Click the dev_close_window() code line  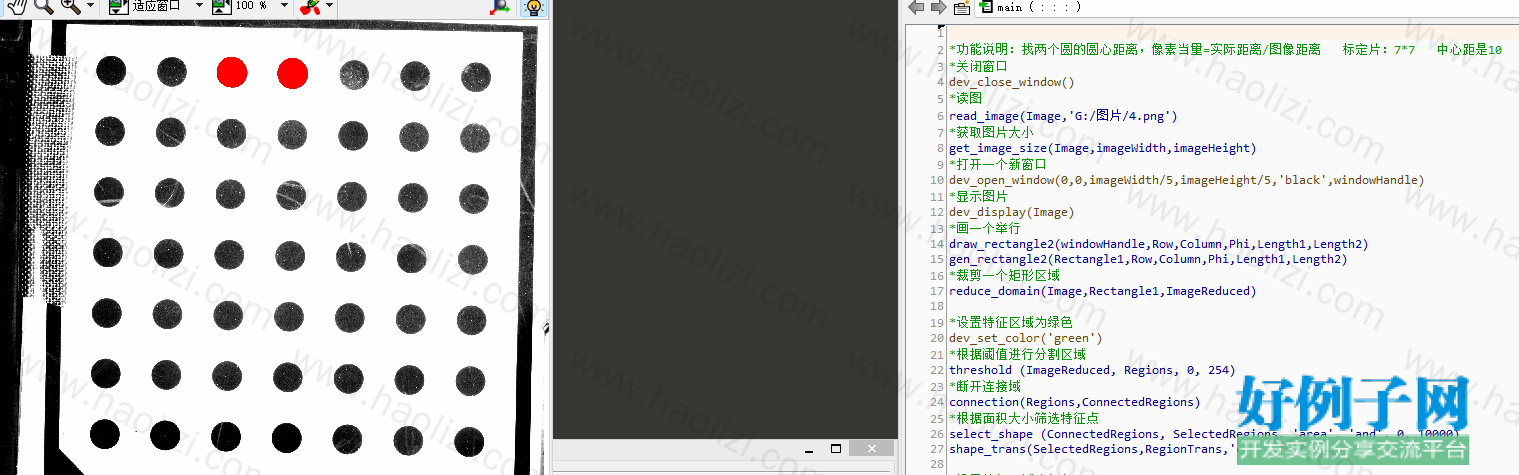point(1012,82)
